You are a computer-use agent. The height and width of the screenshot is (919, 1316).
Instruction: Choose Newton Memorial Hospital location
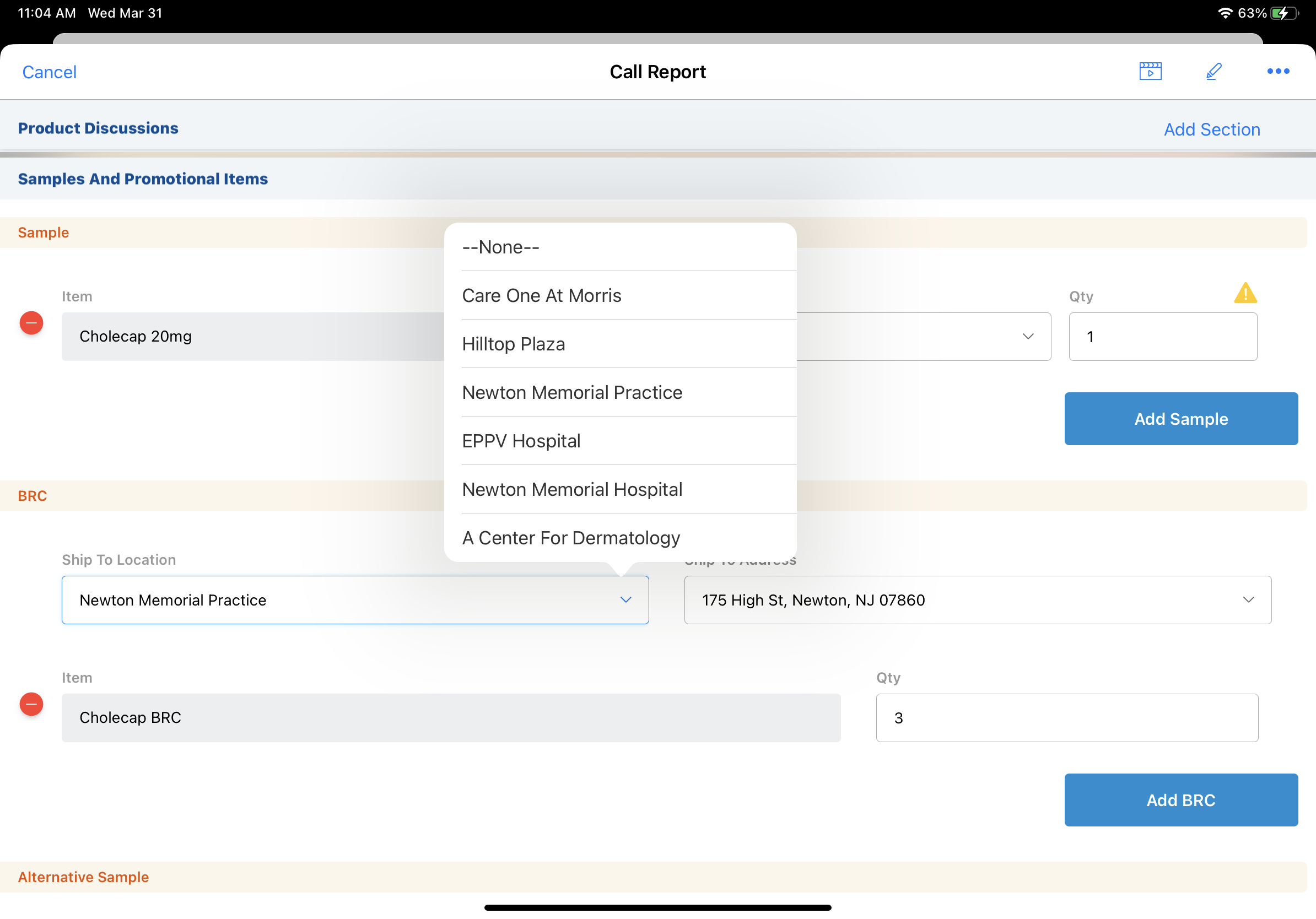coord(572,490)
